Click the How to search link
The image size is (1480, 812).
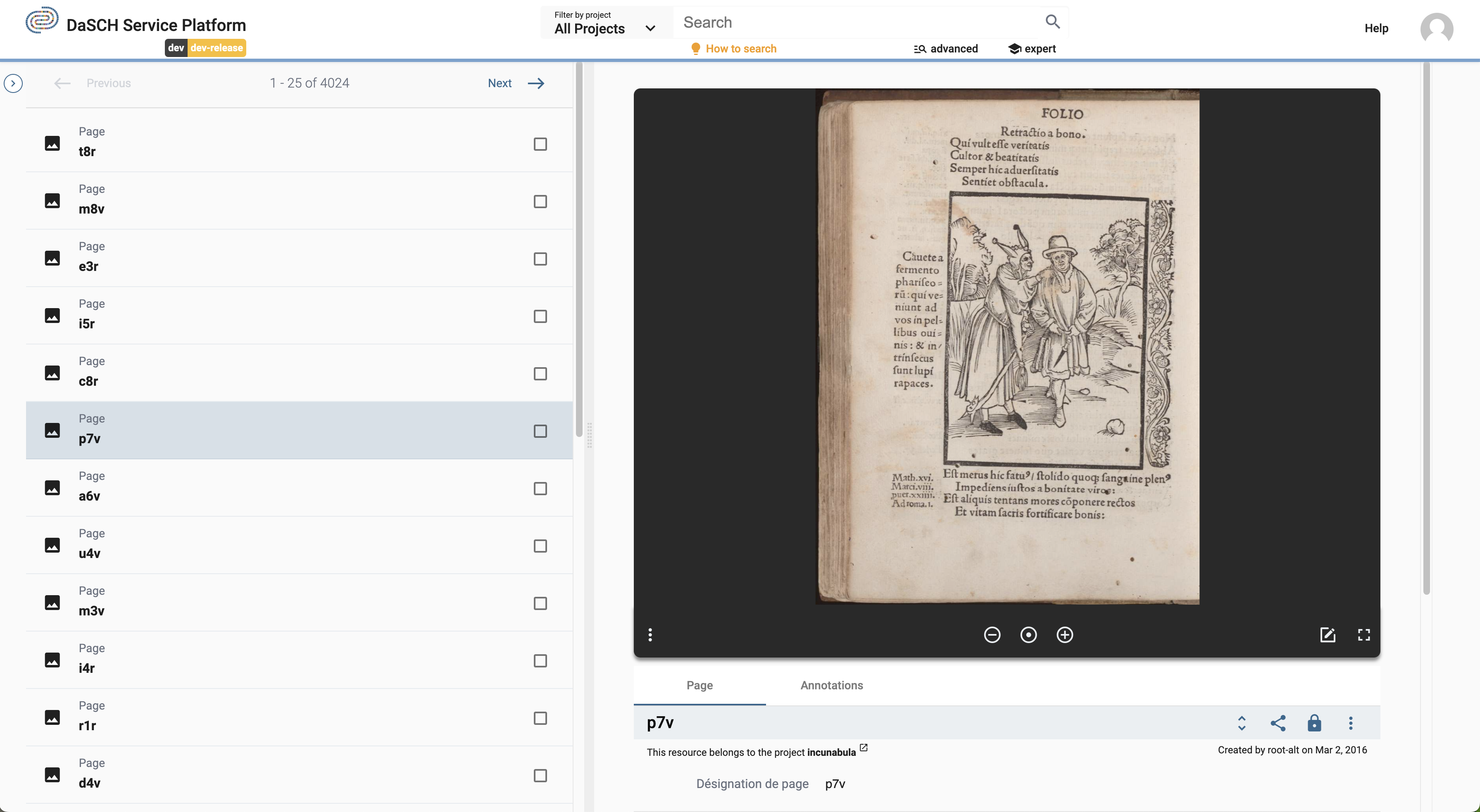pos(740,48)
